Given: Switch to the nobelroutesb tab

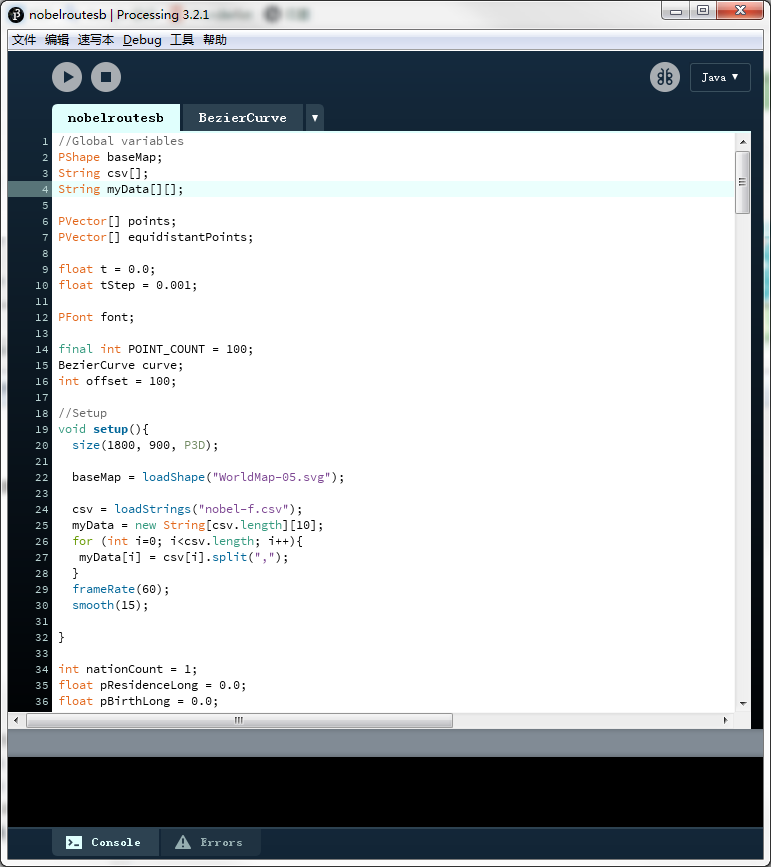Looking at the screenshot, I should click(x=116, y=118).
